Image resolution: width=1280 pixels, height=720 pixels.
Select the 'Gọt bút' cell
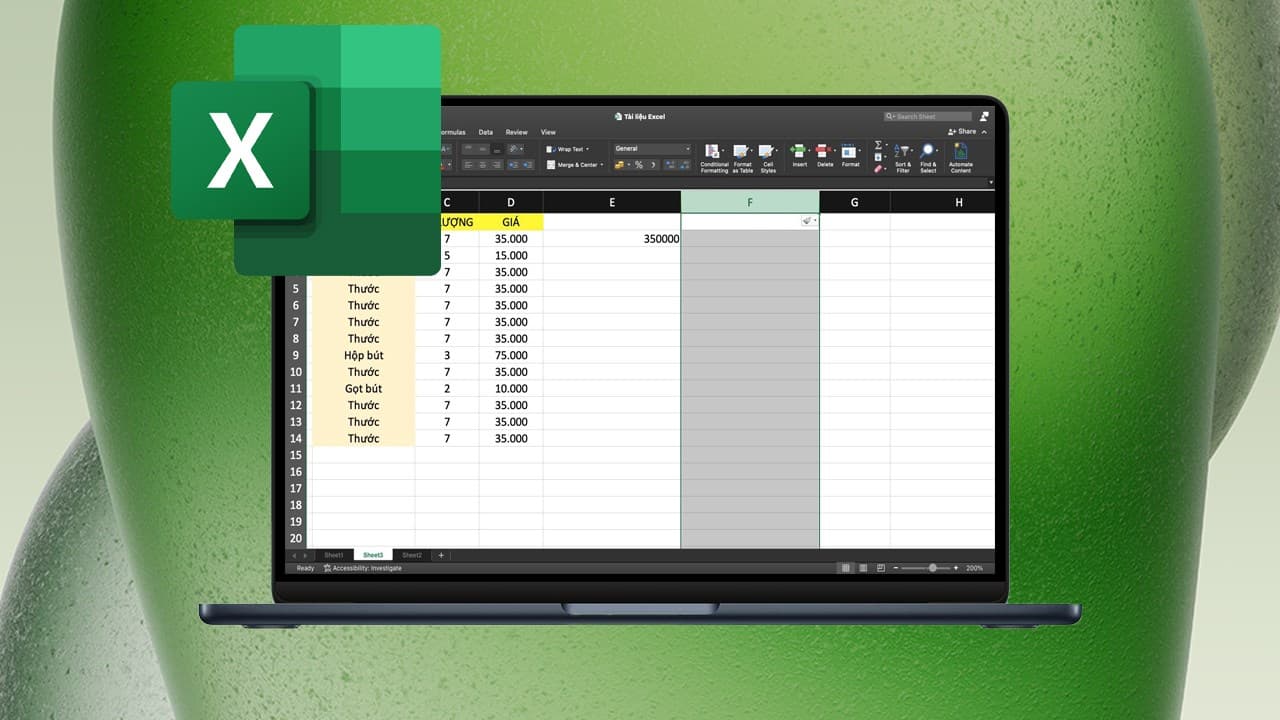(x=364, y=388)
